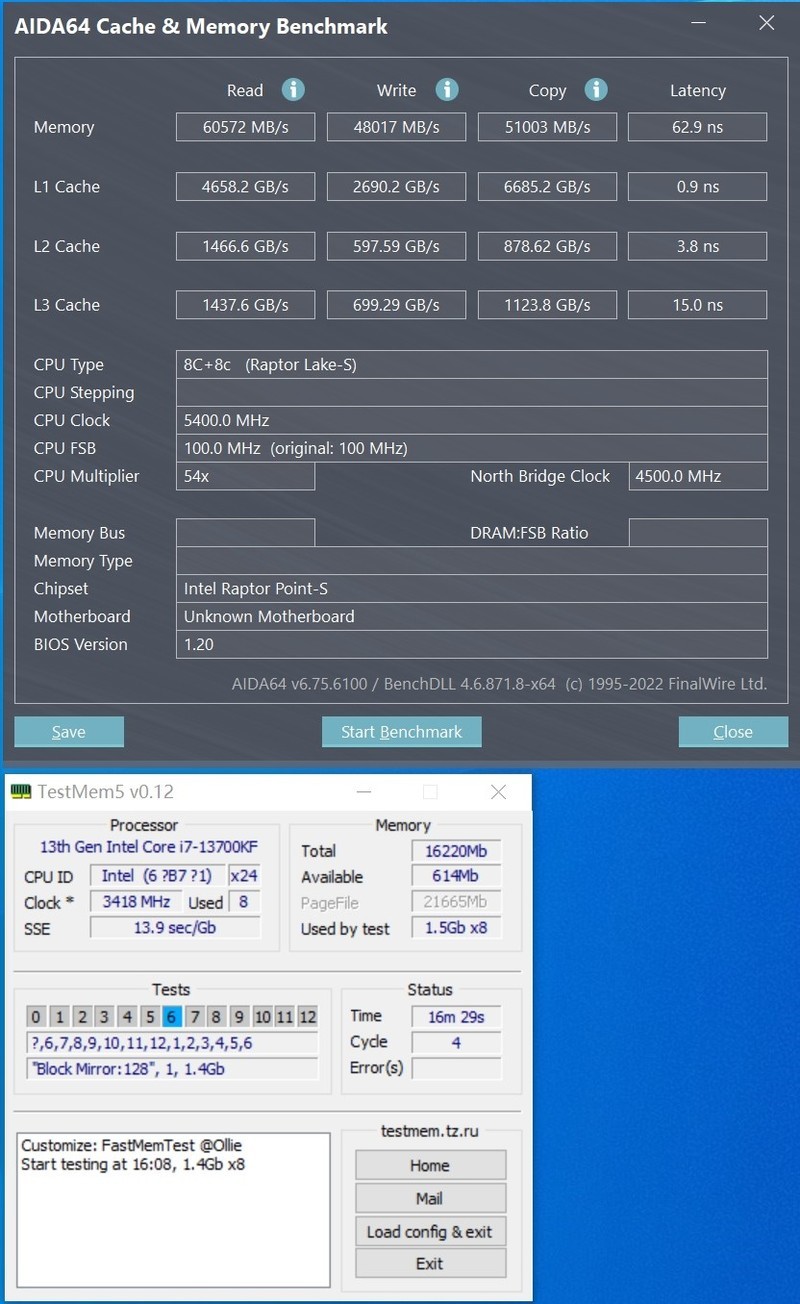The image size is (800, 1304).
Task: Click the Save button in AIDA64
Action: tap(68, 731)
